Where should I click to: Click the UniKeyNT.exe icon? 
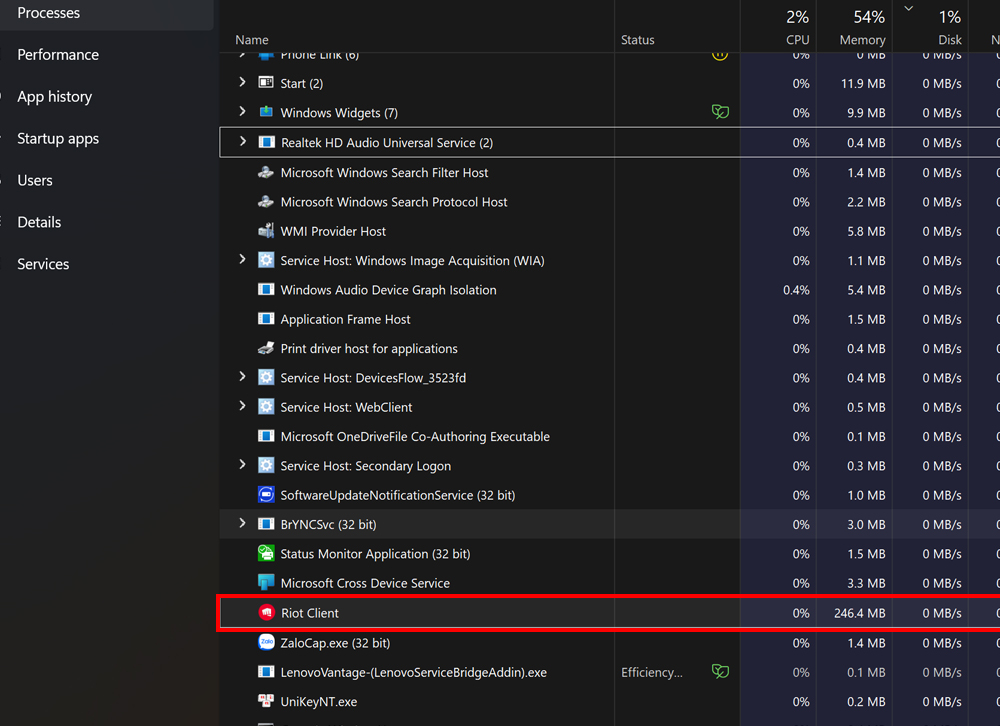point(266,702)
